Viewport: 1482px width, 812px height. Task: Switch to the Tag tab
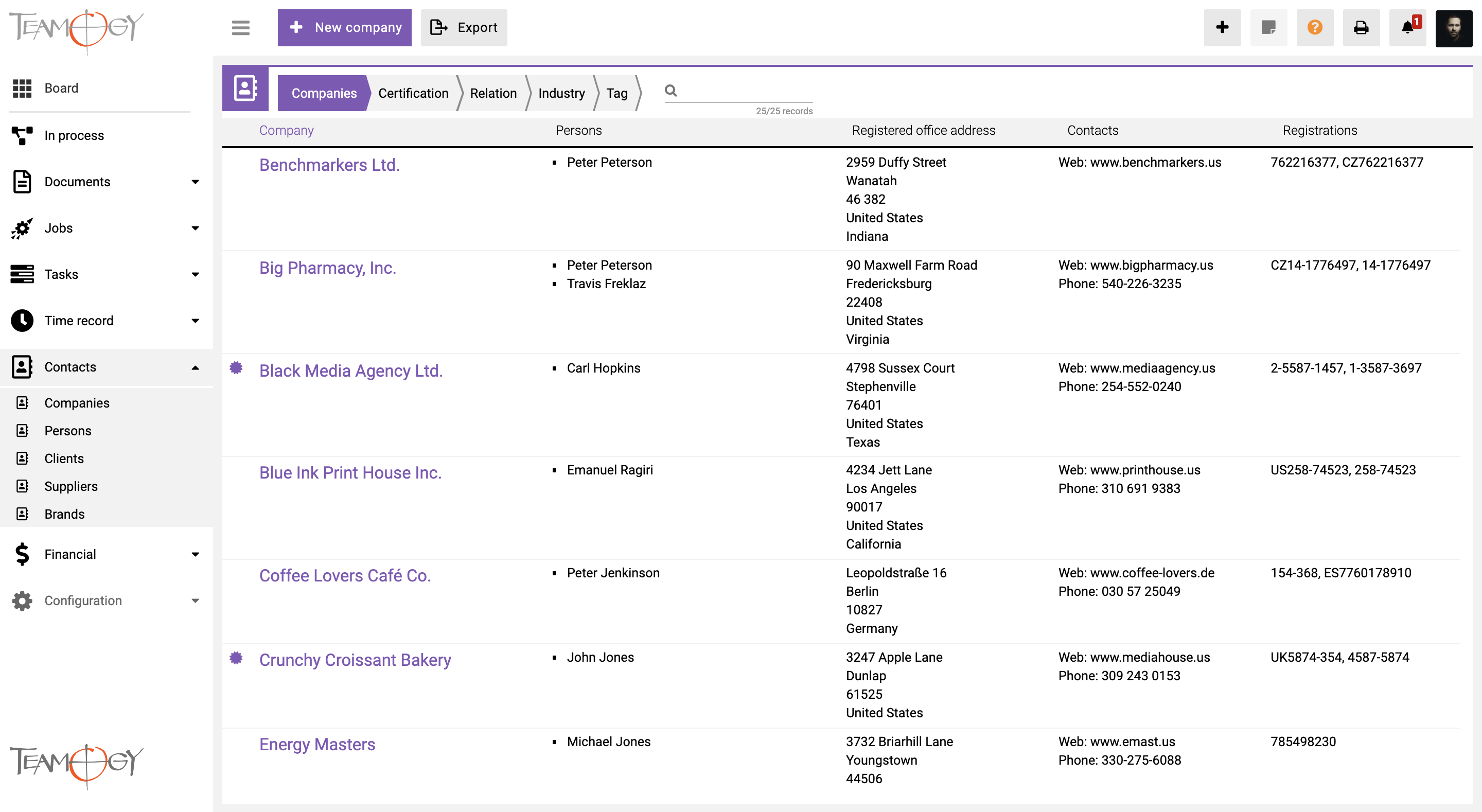617,93
